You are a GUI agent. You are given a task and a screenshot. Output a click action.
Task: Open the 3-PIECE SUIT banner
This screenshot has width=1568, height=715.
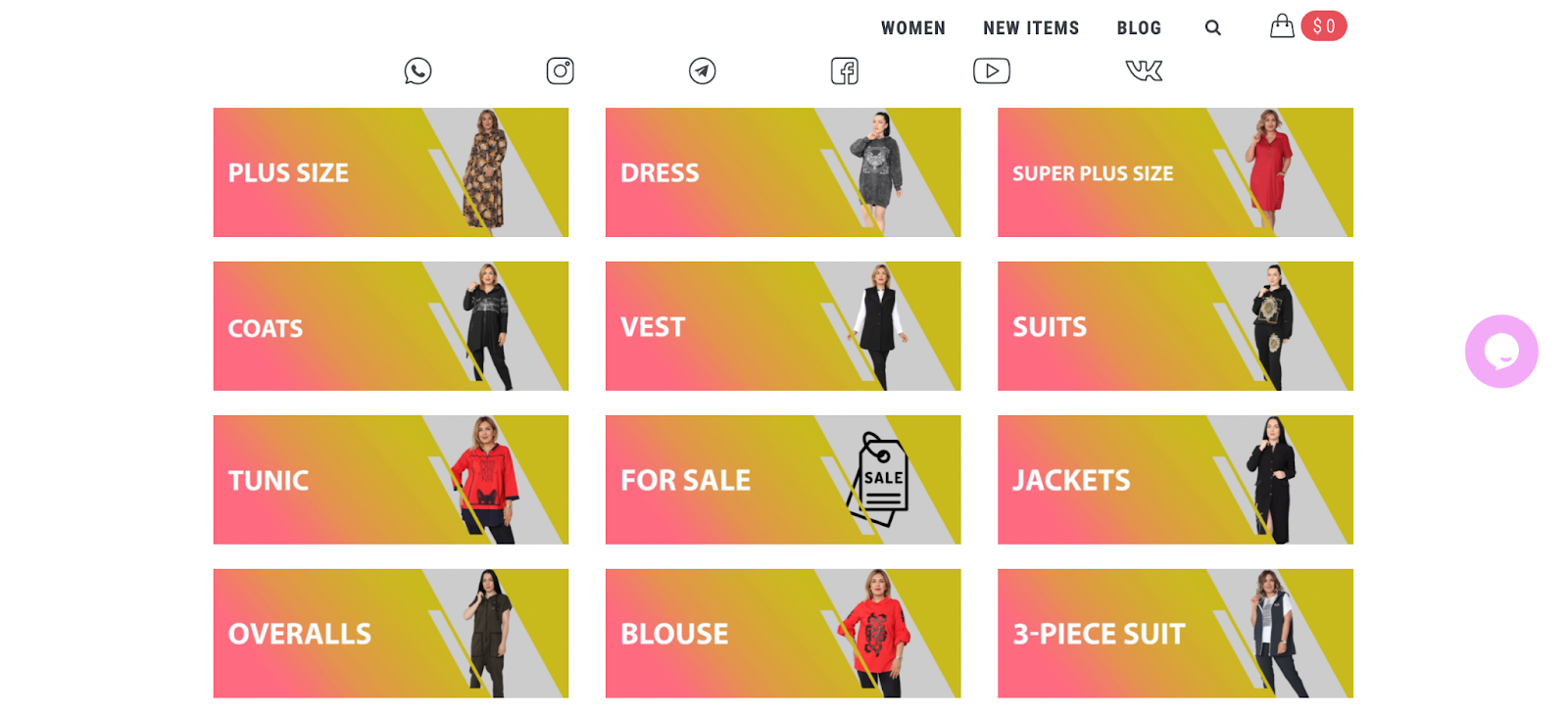[1175, 634]
